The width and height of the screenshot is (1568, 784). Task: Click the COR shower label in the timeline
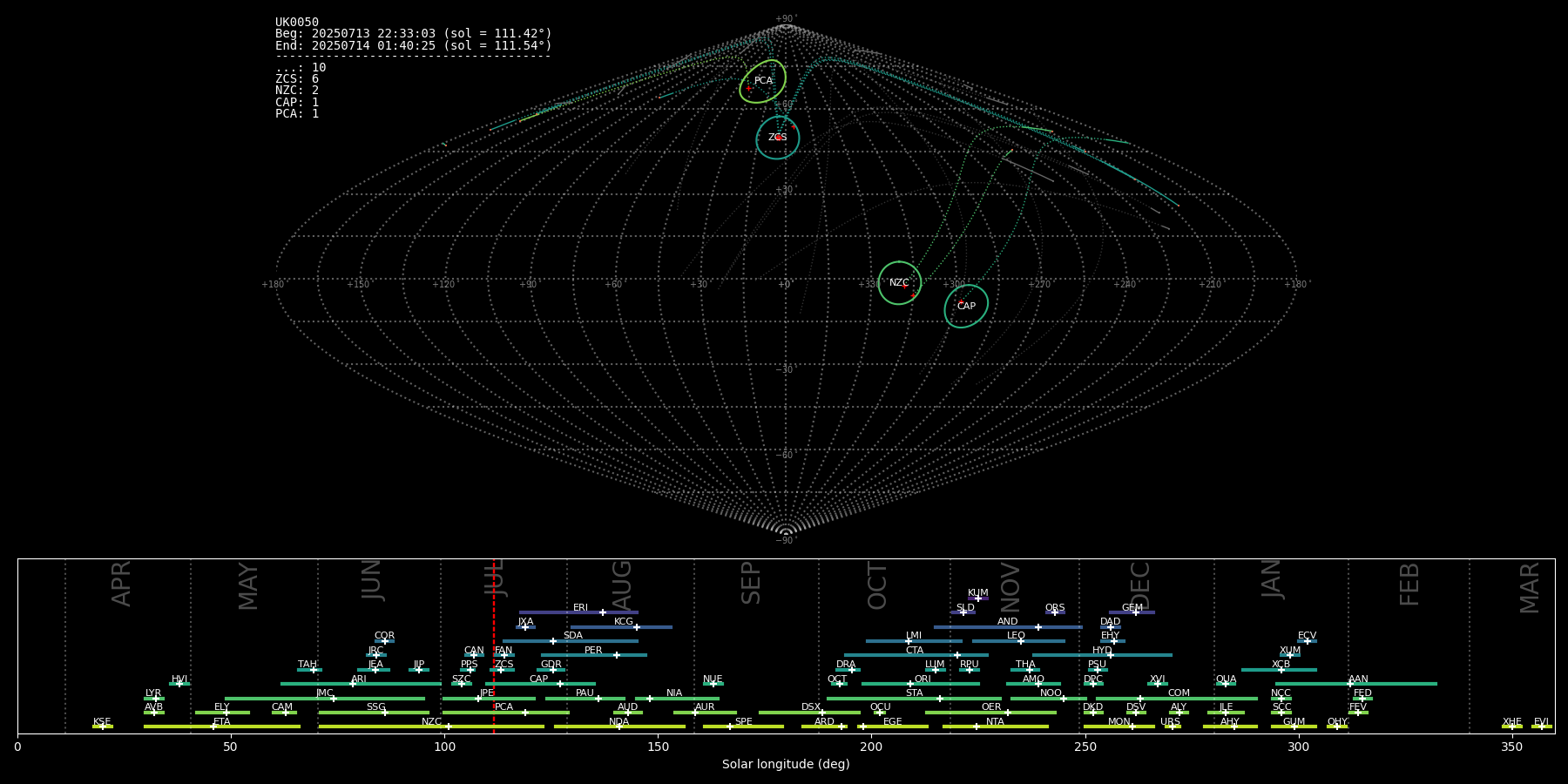tap(384, 636)
